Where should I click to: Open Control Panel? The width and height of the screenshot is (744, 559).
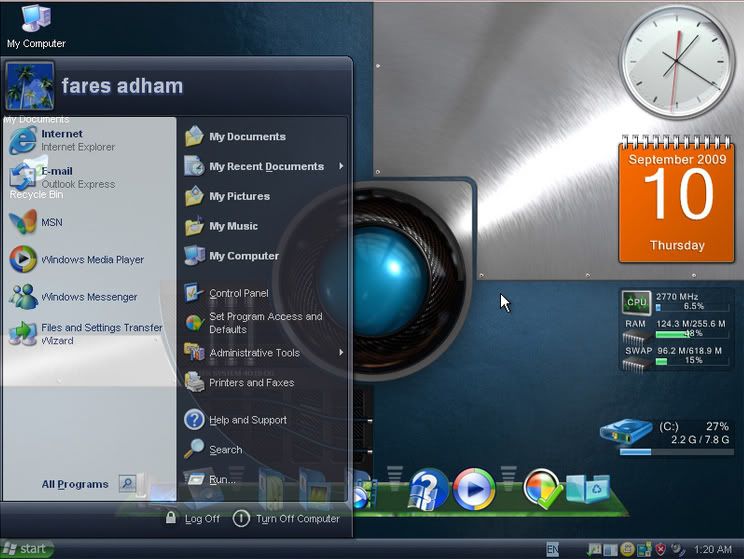[x=263, y=293]
